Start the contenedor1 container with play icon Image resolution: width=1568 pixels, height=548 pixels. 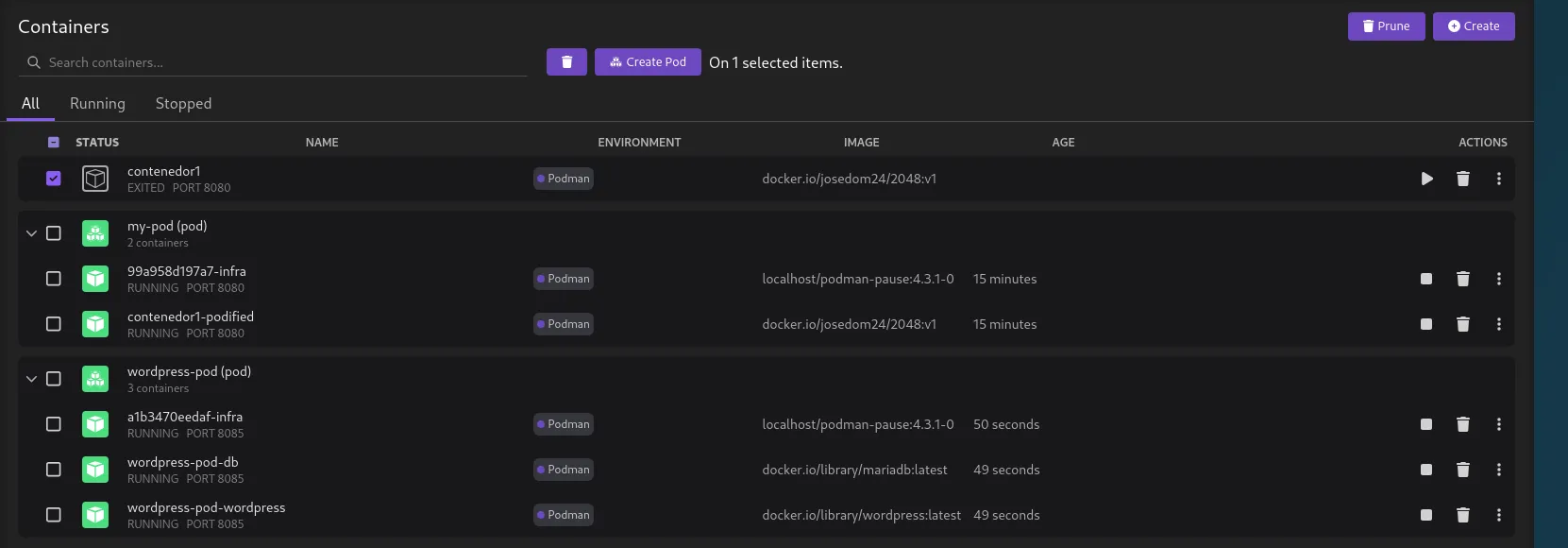click(x=1426, y=179)
